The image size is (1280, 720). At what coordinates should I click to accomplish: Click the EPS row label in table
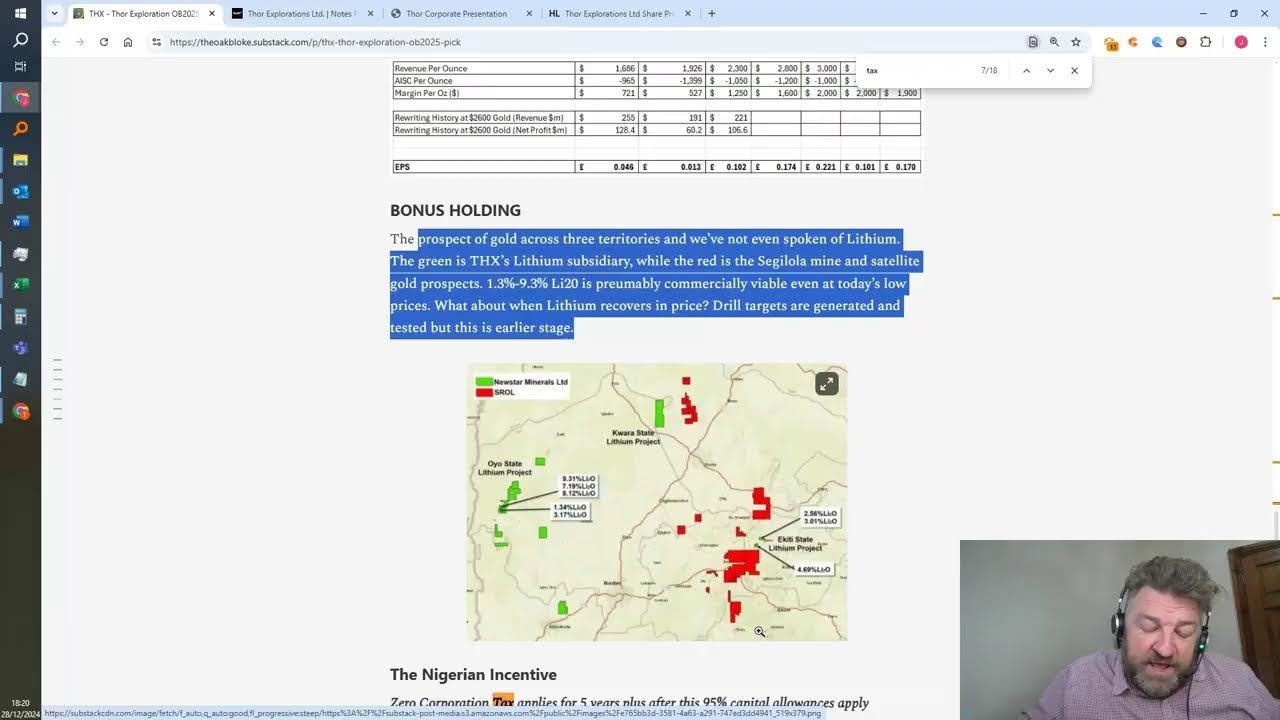pos(402,167)
